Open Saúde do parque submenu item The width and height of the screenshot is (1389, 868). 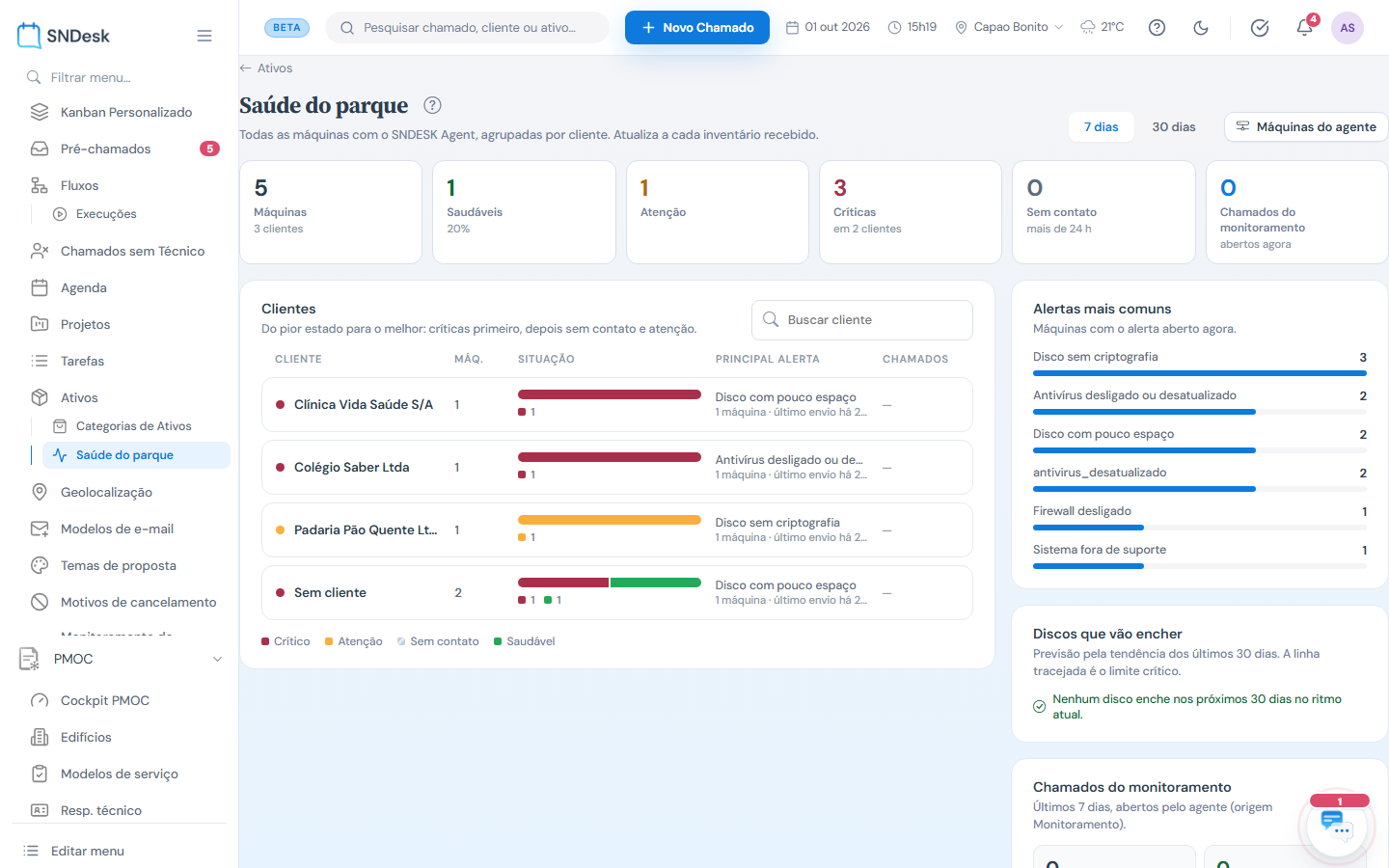click(136, 455)
